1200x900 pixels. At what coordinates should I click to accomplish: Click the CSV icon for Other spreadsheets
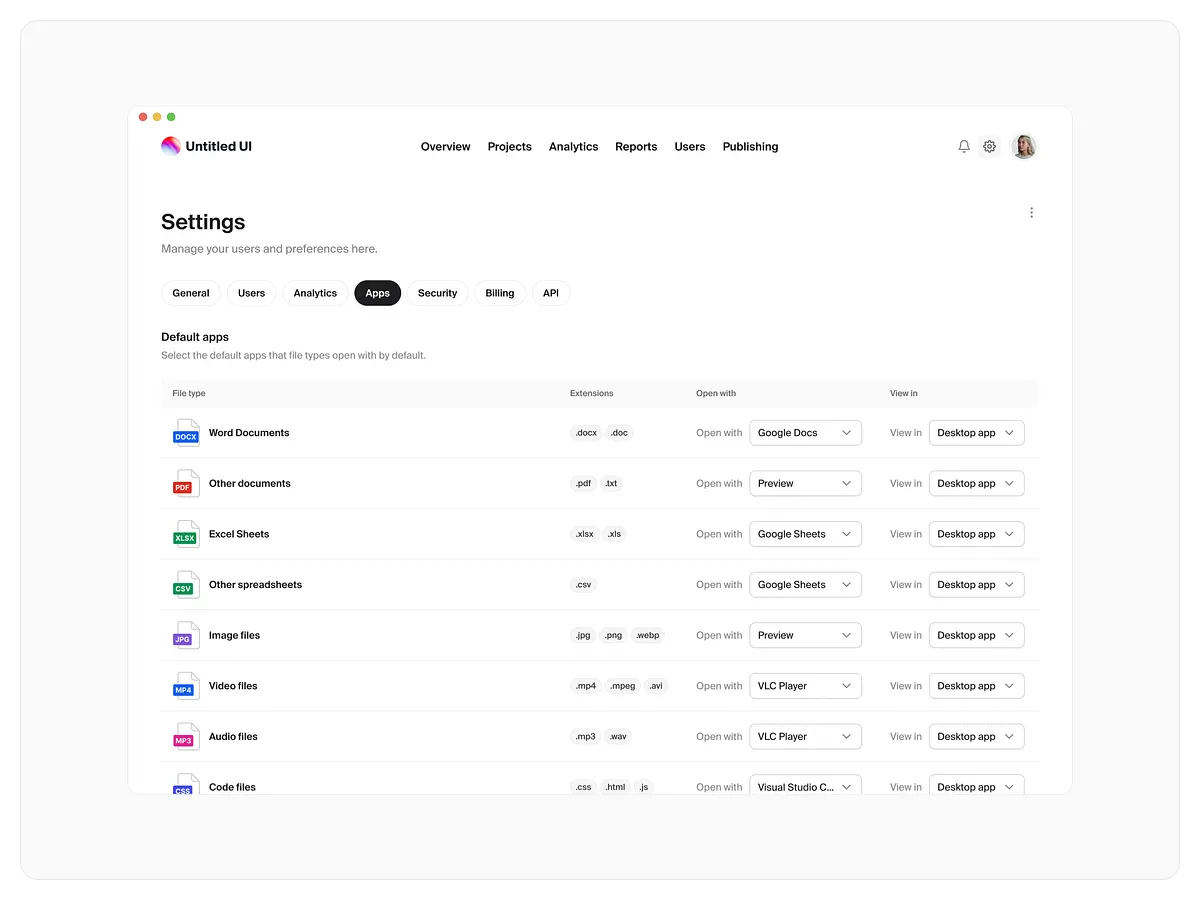coord(185,584)
